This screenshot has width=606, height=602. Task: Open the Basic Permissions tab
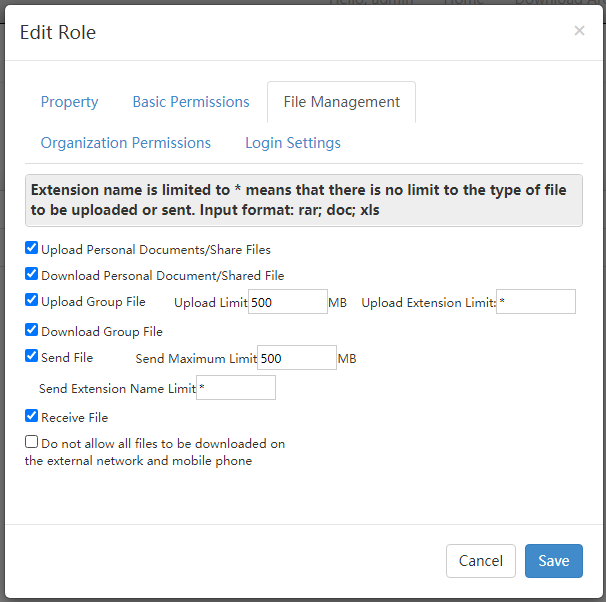[191, 102]
